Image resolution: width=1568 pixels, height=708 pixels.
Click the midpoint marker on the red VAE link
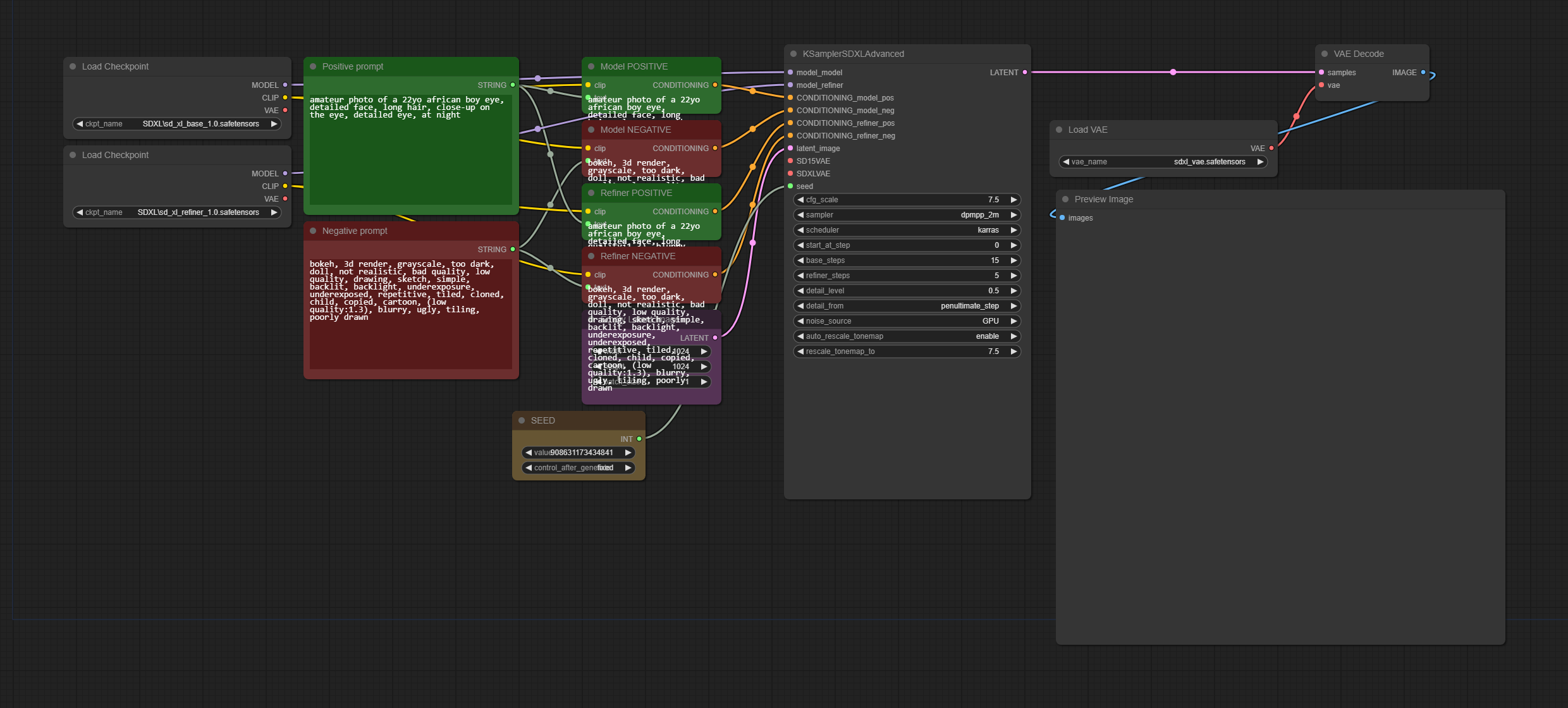(1296, 116)
